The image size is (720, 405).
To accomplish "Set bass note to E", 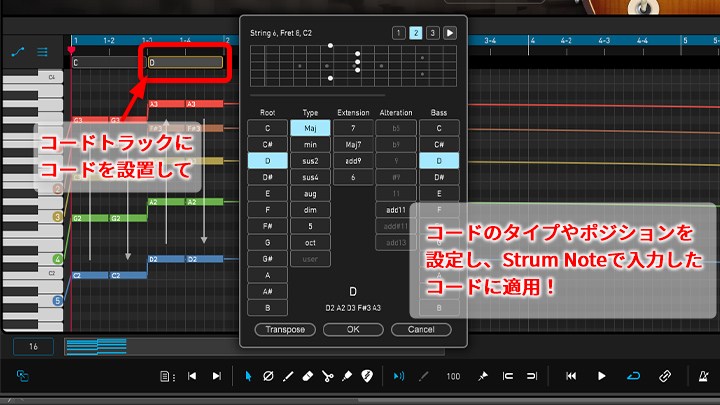I will [x=440, y=193].
